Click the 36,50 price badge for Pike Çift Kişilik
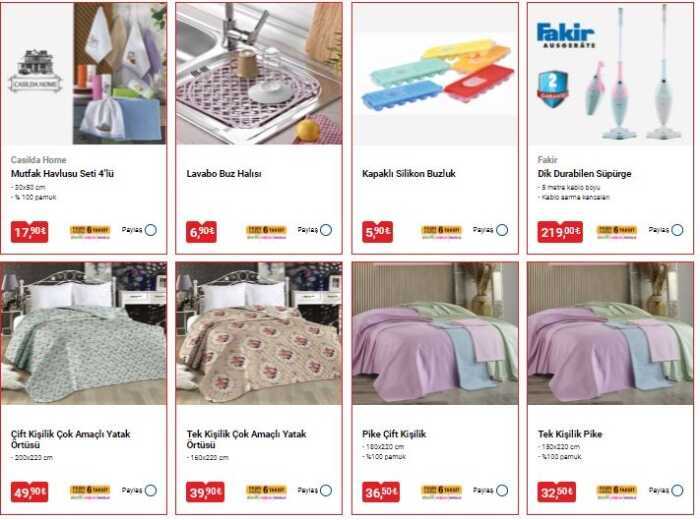This screenshot has height=520, width=700. coord(381,492)
